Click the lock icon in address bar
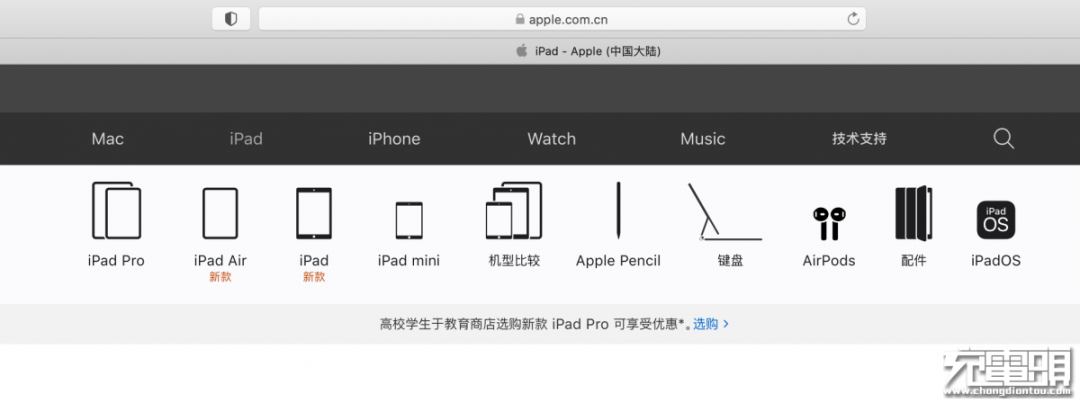This screenshot has height=403, width=1080. 520,19
